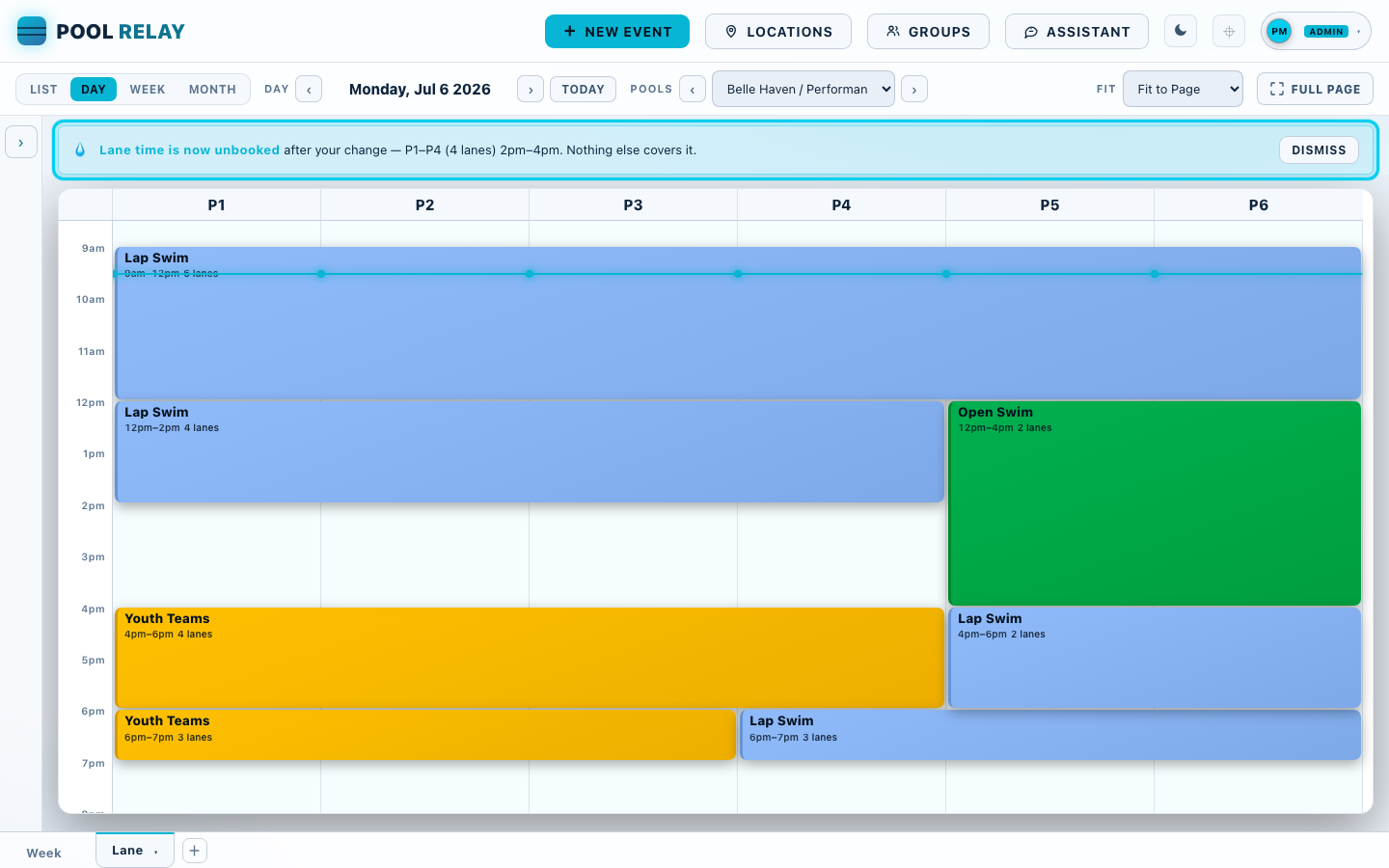The width and height of the screenshot is (1389, 868).
Task: Click the Week label at bottom
Action: click(x=43, y=853)
